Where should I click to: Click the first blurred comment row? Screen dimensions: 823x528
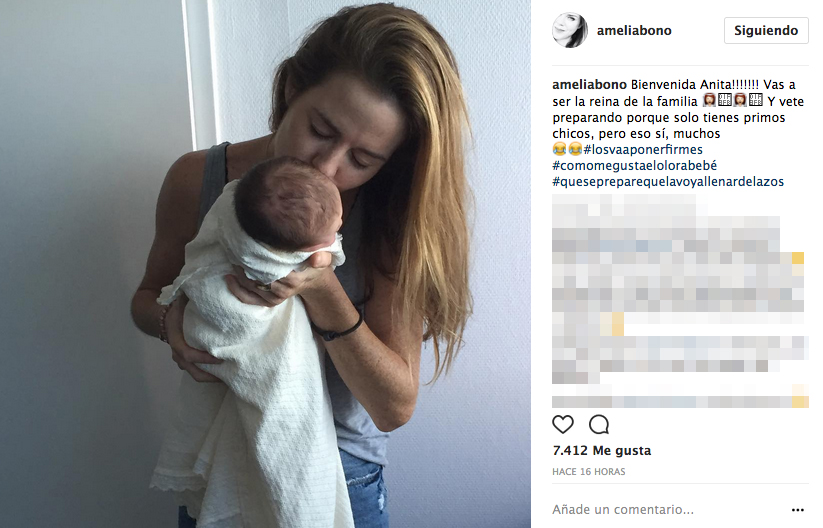[x=624, y=205]
